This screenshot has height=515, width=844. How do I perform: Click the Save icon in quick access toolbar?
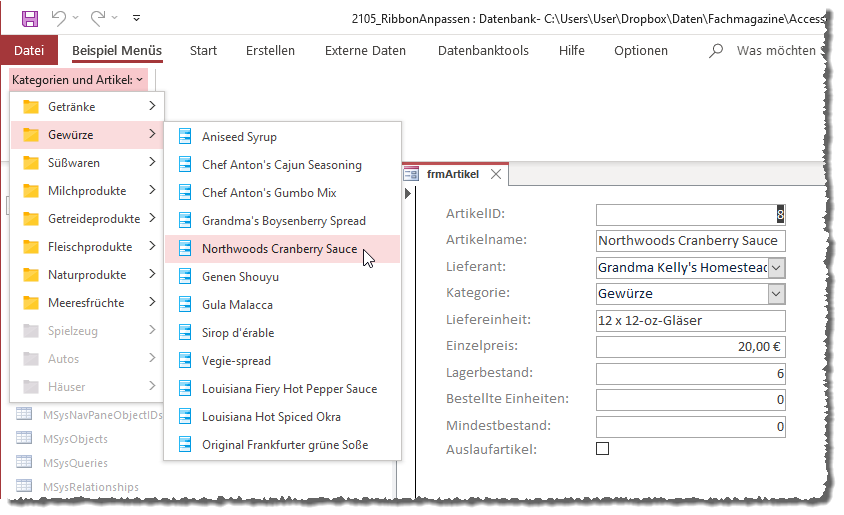click(x=30, y=18)
